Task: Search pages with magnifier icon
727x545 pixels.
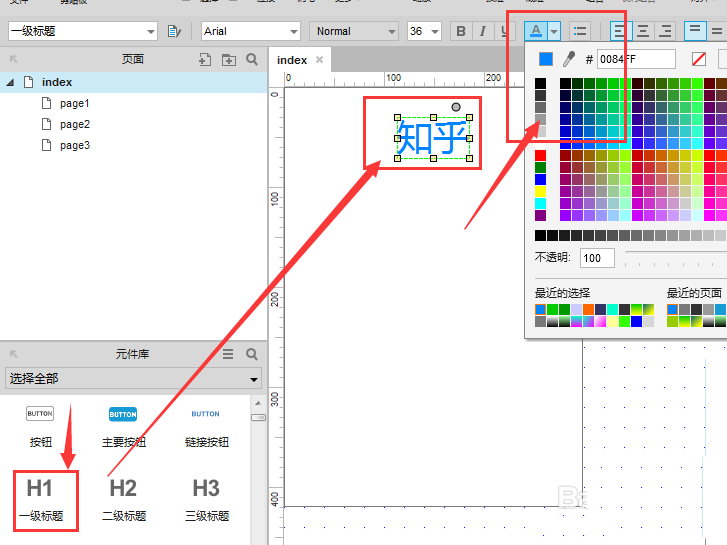Action: tap(252, 59)
